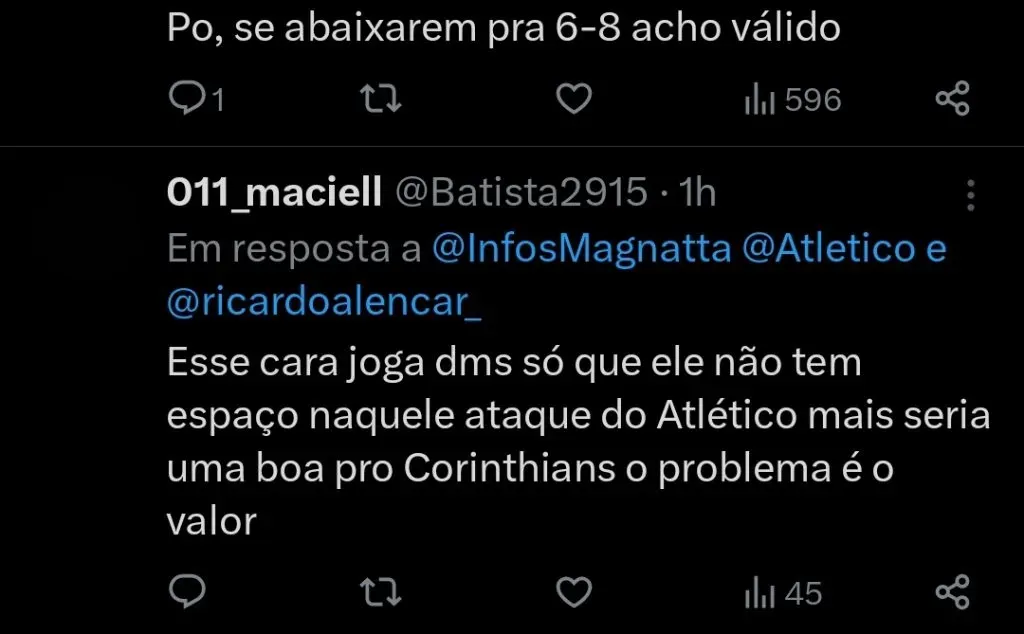Screen dimensions: 1024x634
Task: Toggle like on the top tweet
Action: point(572,98)
